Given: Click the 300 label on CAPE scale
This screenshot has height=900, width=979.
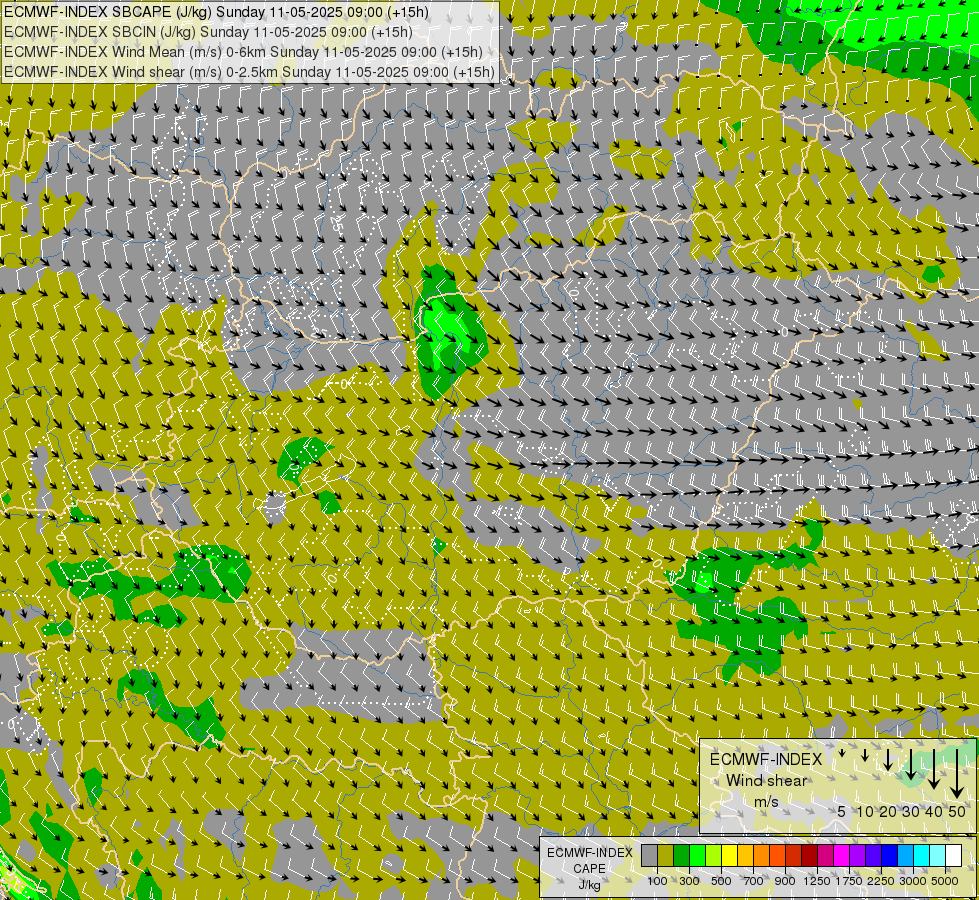Looking at the screenshot, I should click(x=689, y=881).
